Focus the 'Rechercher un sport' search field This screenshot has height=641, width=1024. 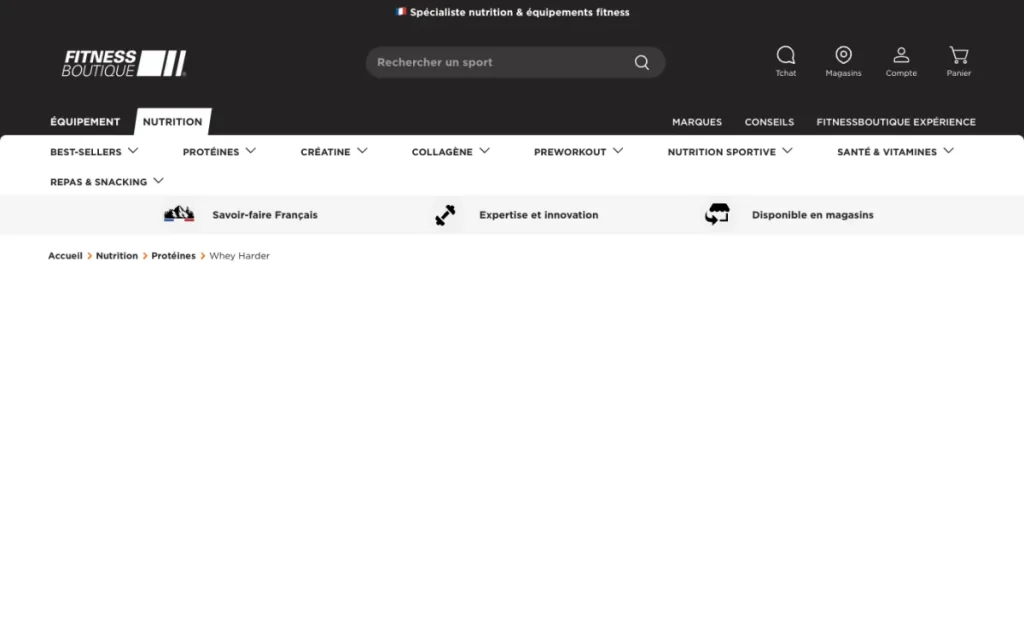coord(515,63)
